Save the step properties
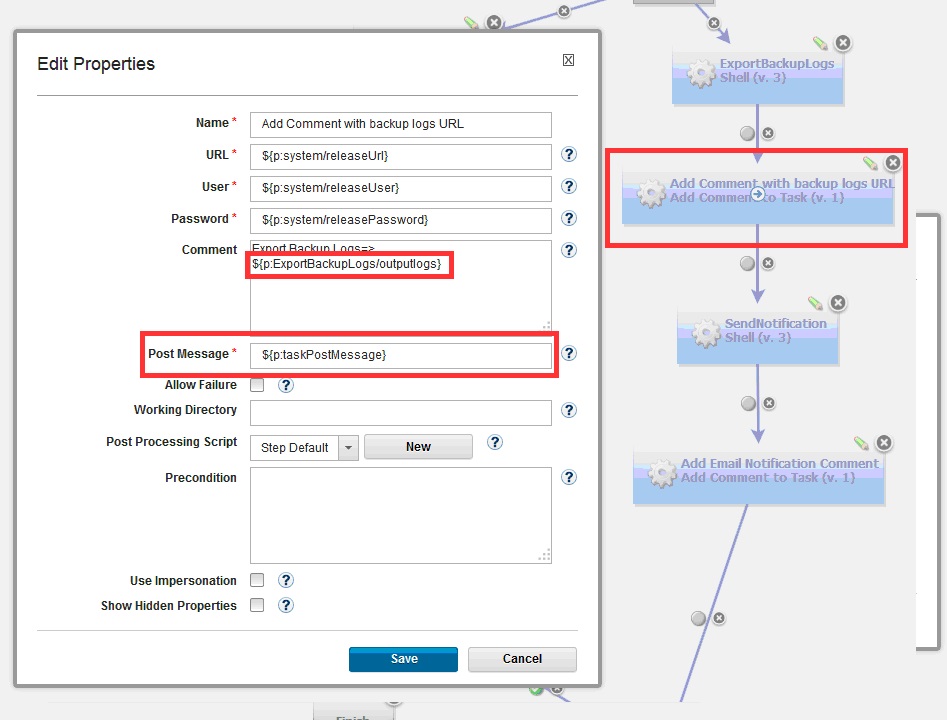947x720 pixels. 403,659
